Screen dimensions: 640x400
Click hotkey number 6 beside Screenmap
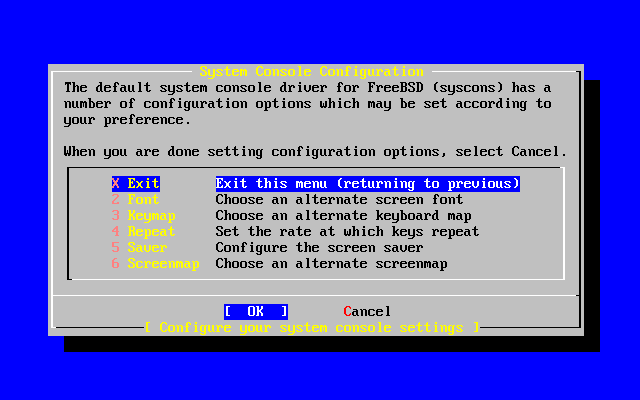(116, 264)
